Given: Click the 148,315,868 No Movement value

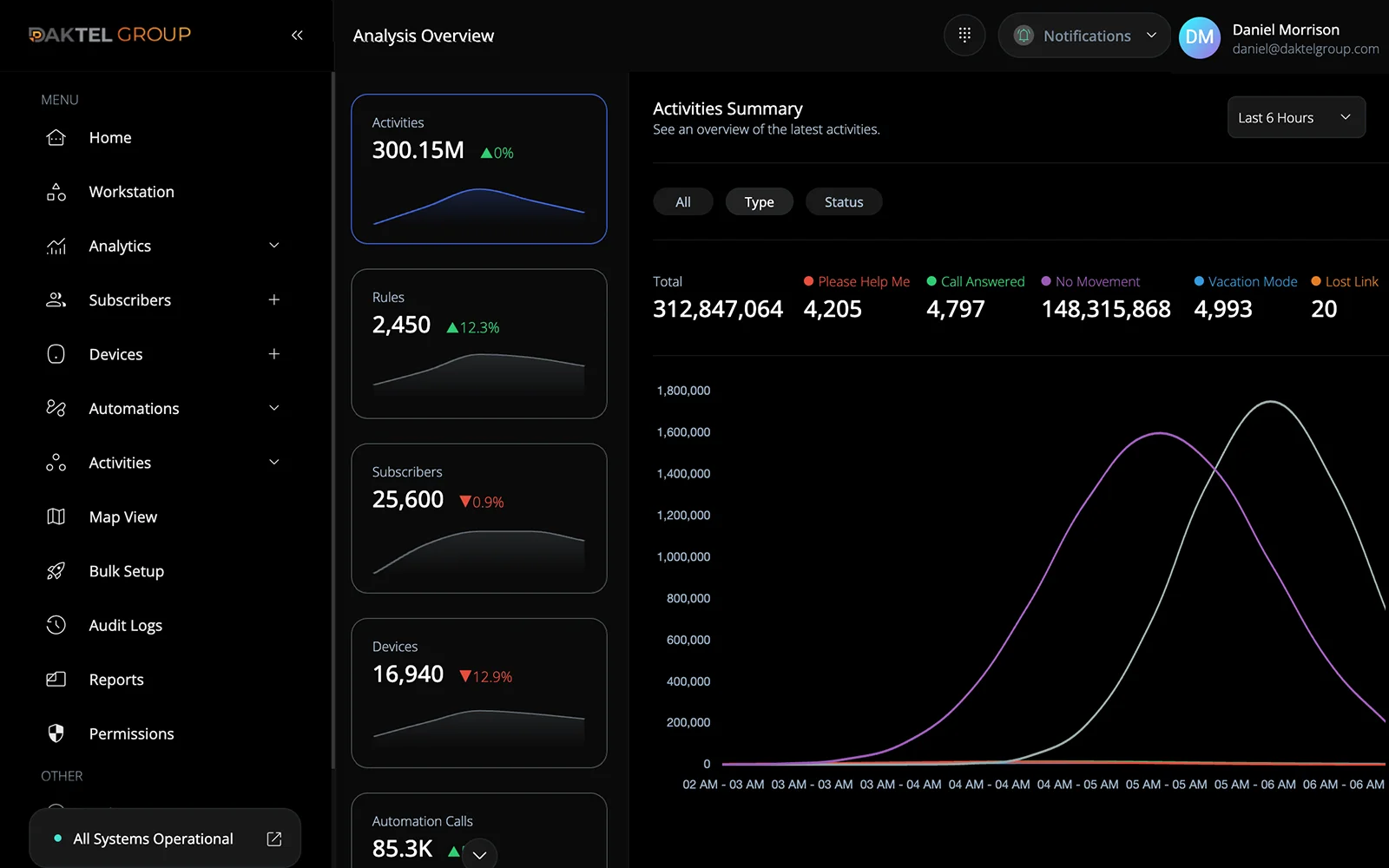Looking at the screenshot, I should pyautogui.click(x=1106, y=309).
